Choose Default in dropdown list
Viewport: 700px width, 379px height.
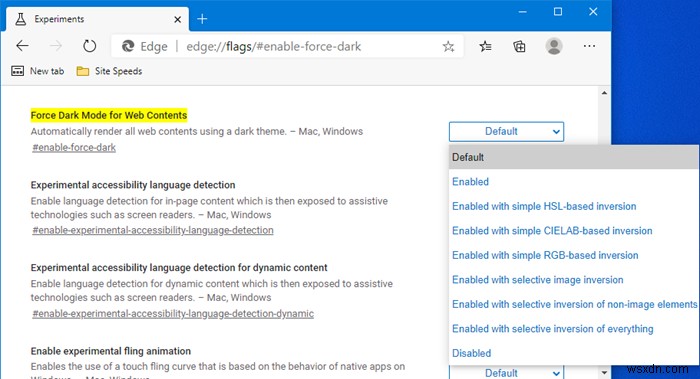[574, 157]
